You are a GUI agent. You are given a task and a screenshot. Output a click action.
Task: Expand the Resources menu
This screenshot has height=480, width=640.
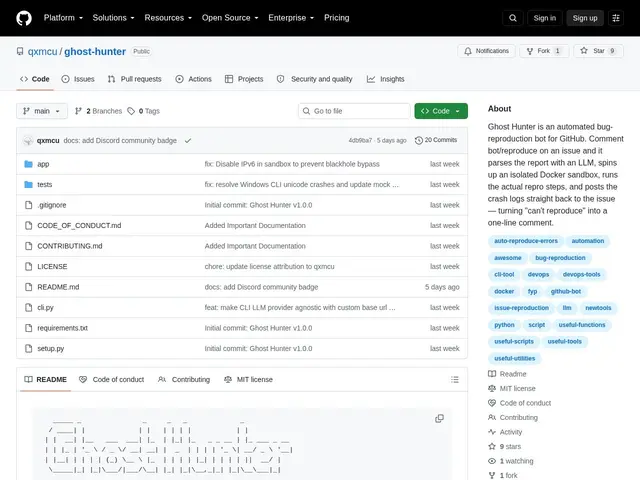click(x=168, y=18)
